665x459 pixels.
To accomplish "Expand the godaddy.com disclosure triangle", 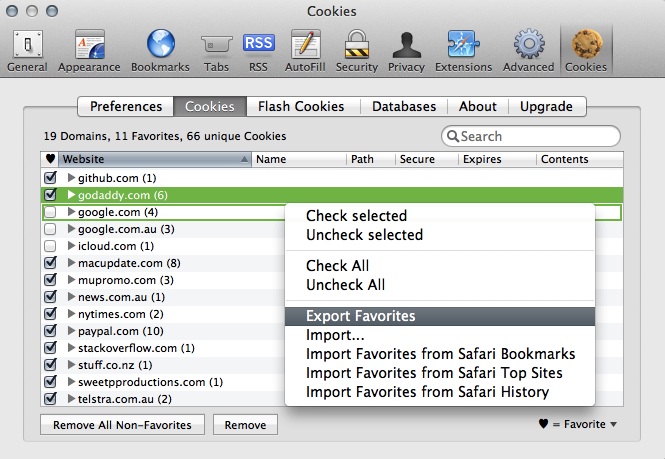I will click(71, 195).
